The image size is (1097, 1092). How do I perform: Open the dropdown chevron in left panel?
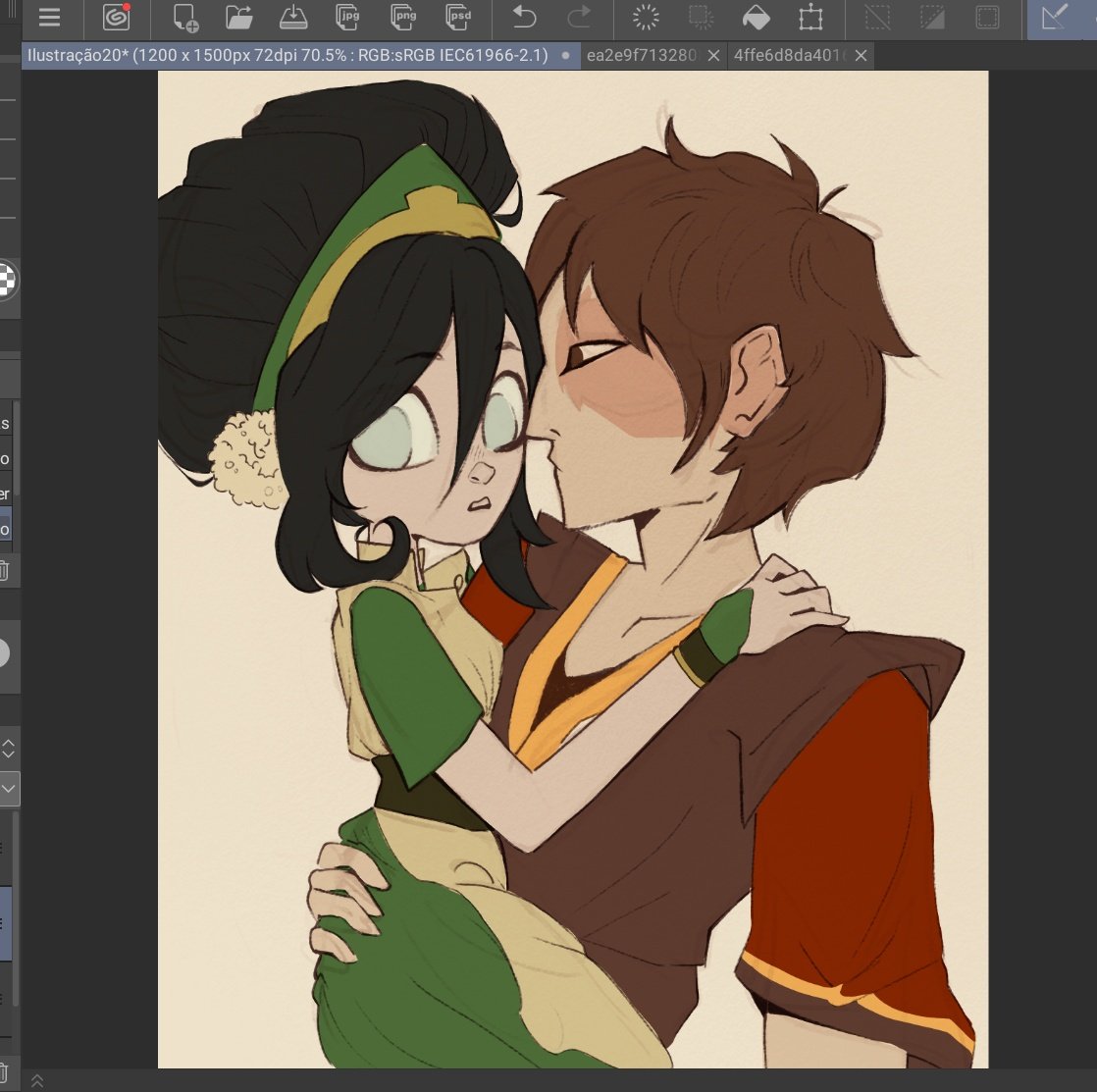pos(9,789)
